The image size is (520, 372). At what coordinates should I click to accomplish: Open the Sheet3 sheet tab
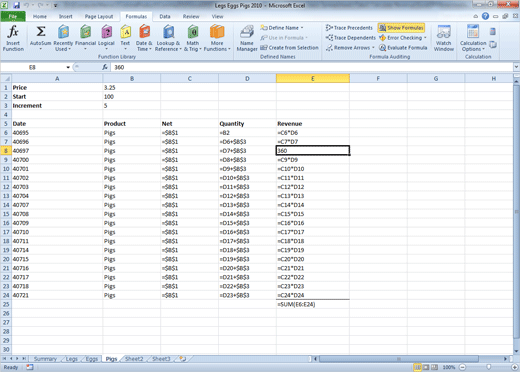(161, 359)
